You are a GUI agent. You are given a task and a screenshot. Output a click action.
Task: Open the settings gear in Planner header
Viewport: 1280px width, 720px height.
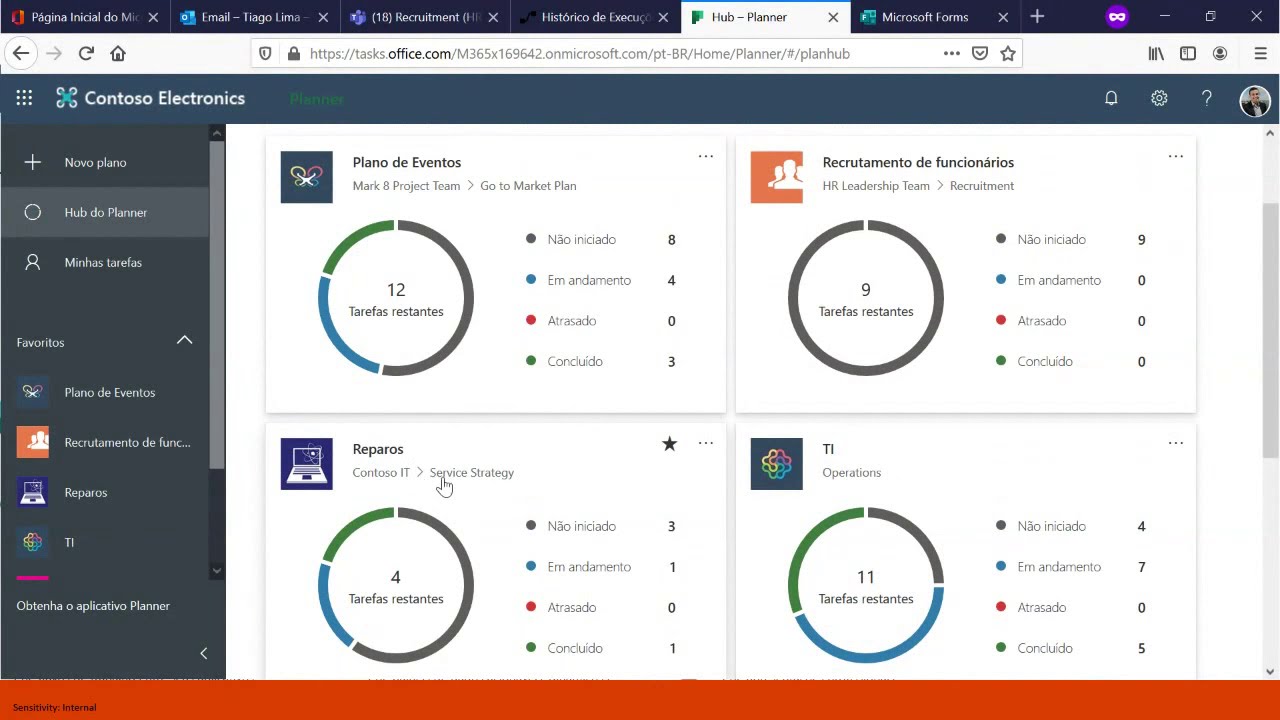coord(1159,98)
